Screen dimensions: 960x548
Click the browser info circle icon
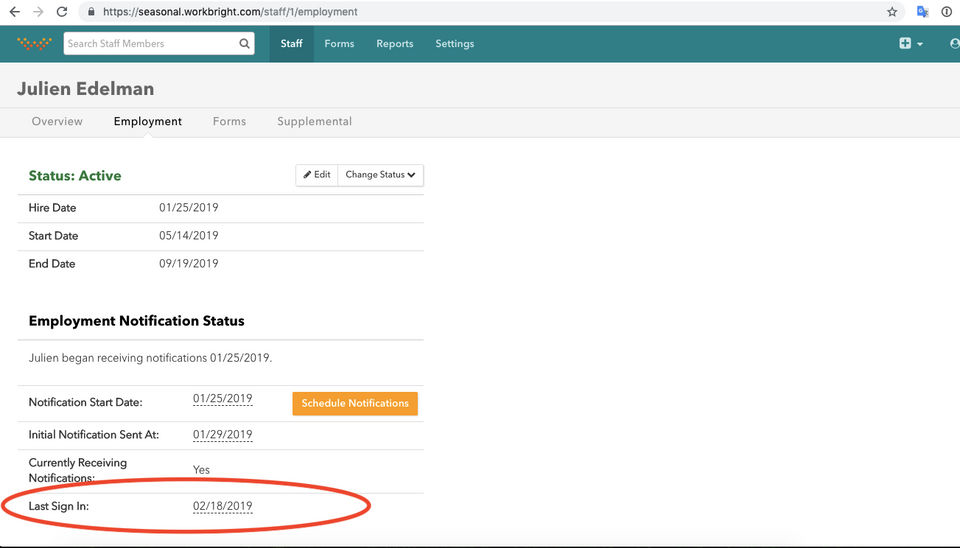[947, 12]
